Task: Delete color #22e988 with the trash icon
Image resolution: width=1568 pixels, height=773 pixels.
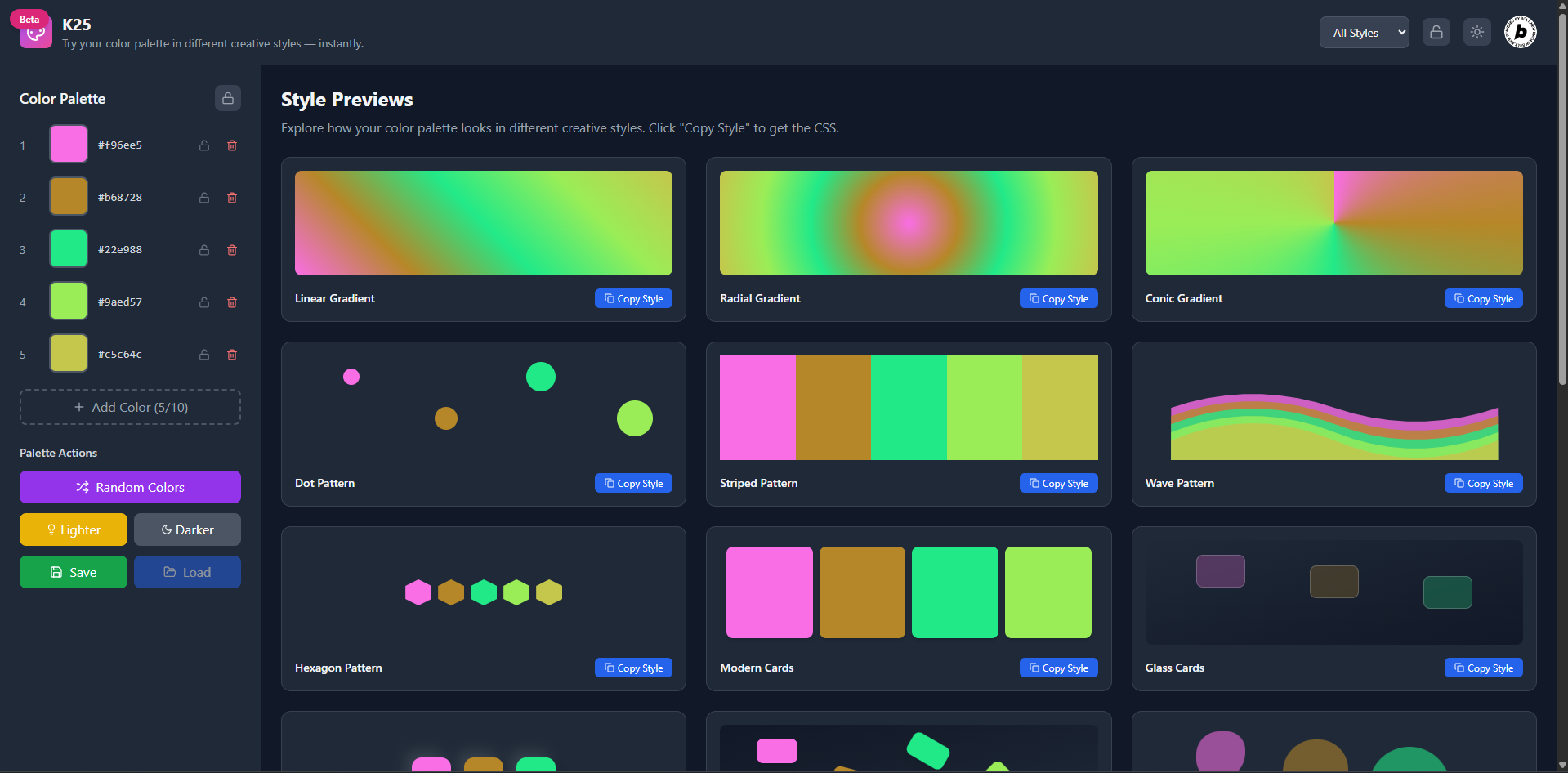Action: 232,250
